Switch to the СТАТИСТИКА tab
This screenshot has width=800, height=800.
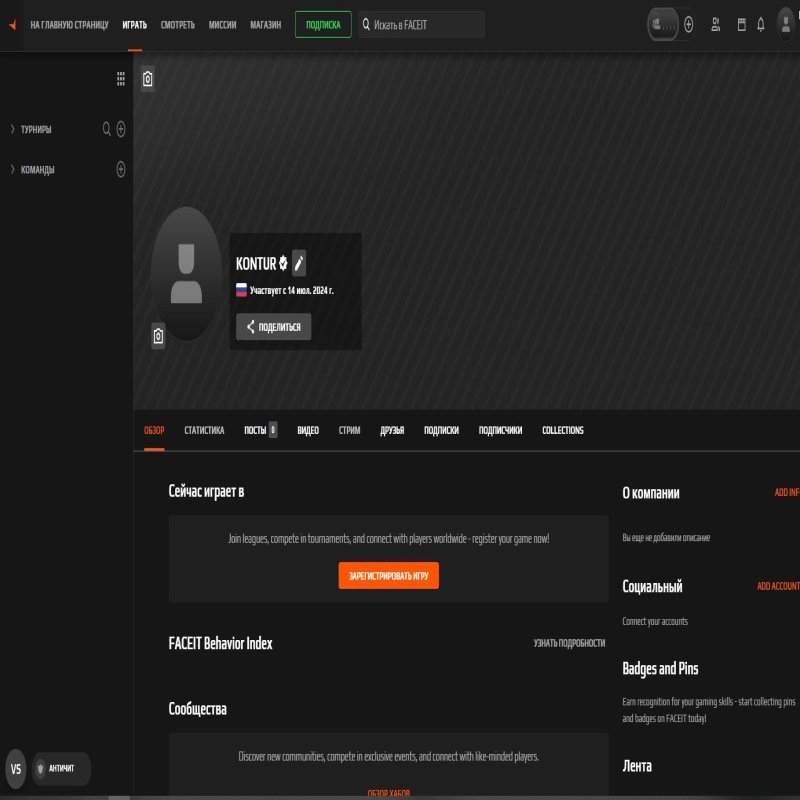205,430
